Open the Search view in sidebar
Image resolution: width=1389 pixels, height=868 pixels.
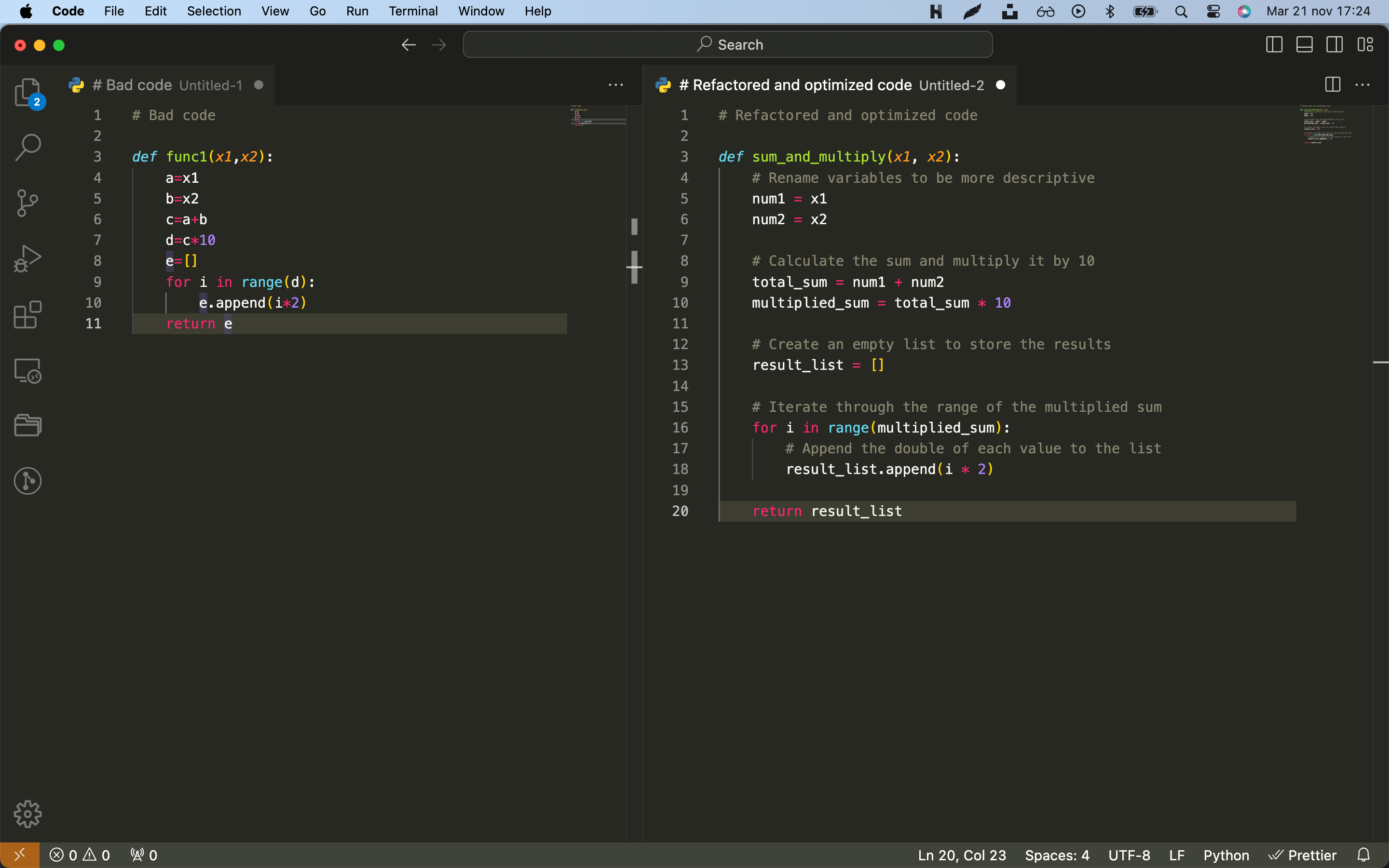tap(27, 148)
